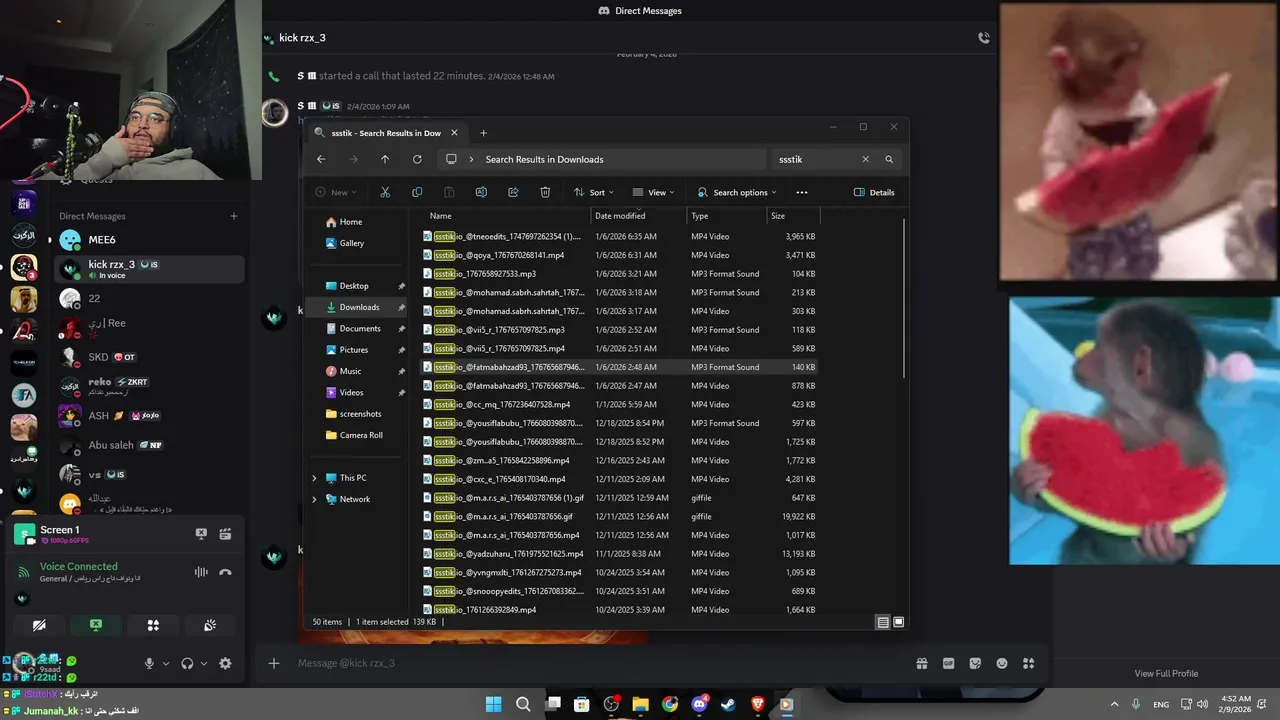Select file ssstik.io_1767658927533.mp3
This screenshot has width=1280, height=720.
[620, 274]
